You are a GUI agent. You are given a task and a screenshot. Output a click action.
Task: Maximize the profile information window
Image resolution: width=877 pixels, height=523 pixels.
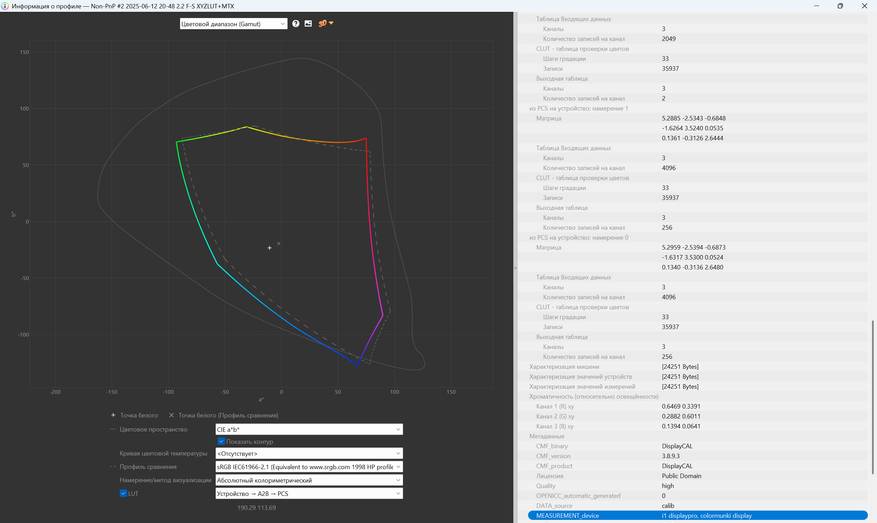pos(839,6)
